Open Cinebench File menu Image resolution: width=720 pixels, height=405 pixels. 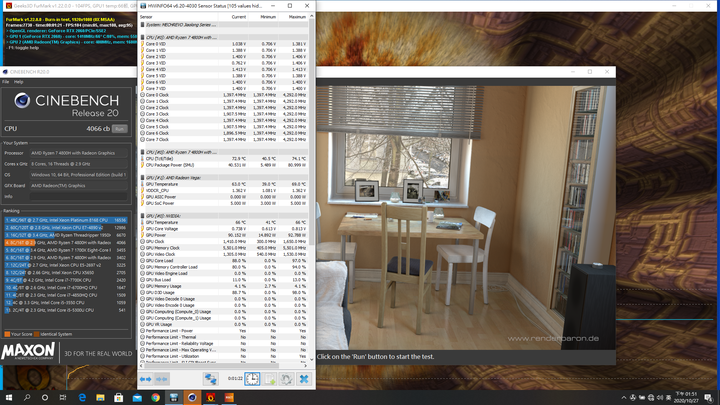(6, 82)
